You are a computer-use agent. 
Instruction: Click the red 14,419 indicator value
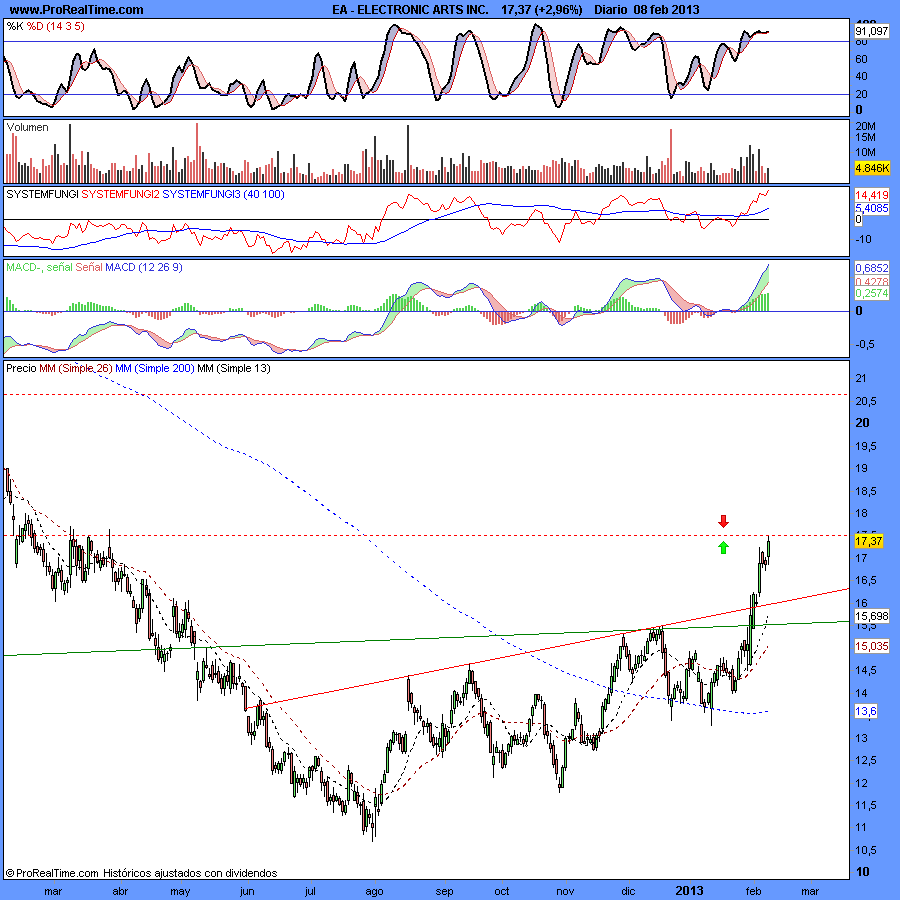871,195
